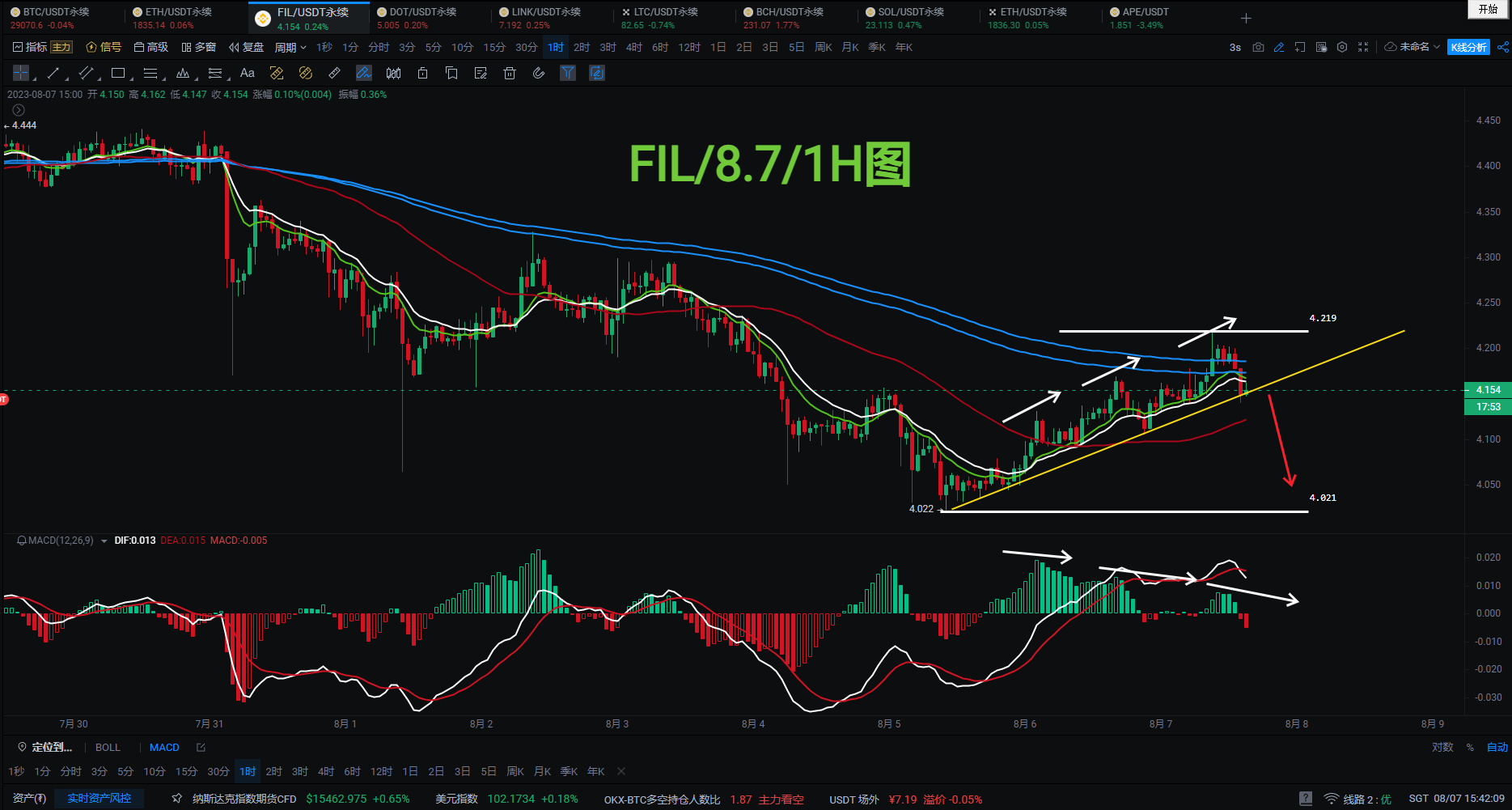1512x810 pixels.
Task: Open the 周期 period dropdown
Action: pyautogui.click(x=290, y=47)
